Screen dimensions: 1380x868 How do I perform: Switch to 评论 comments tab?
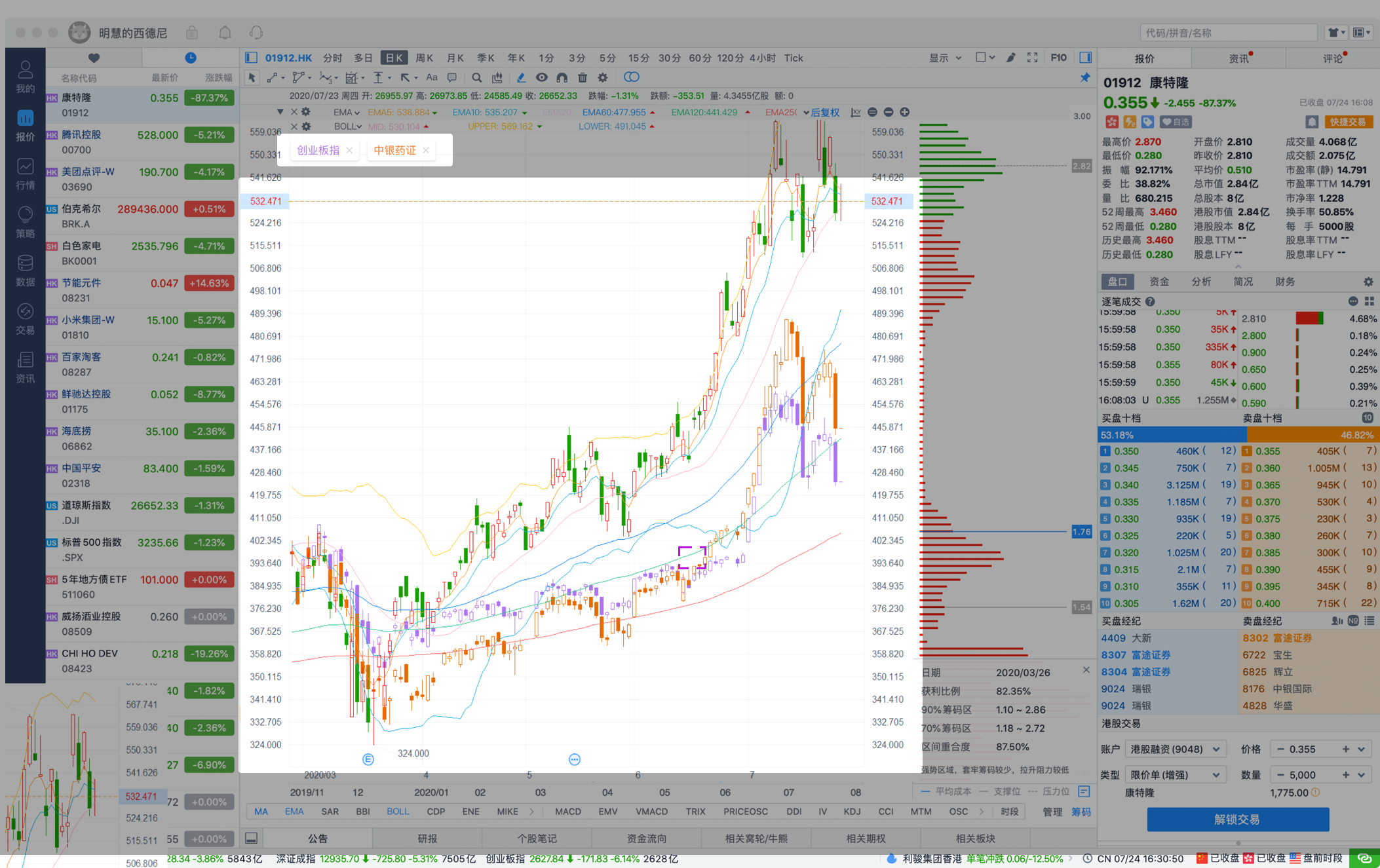click(1333, 58)
